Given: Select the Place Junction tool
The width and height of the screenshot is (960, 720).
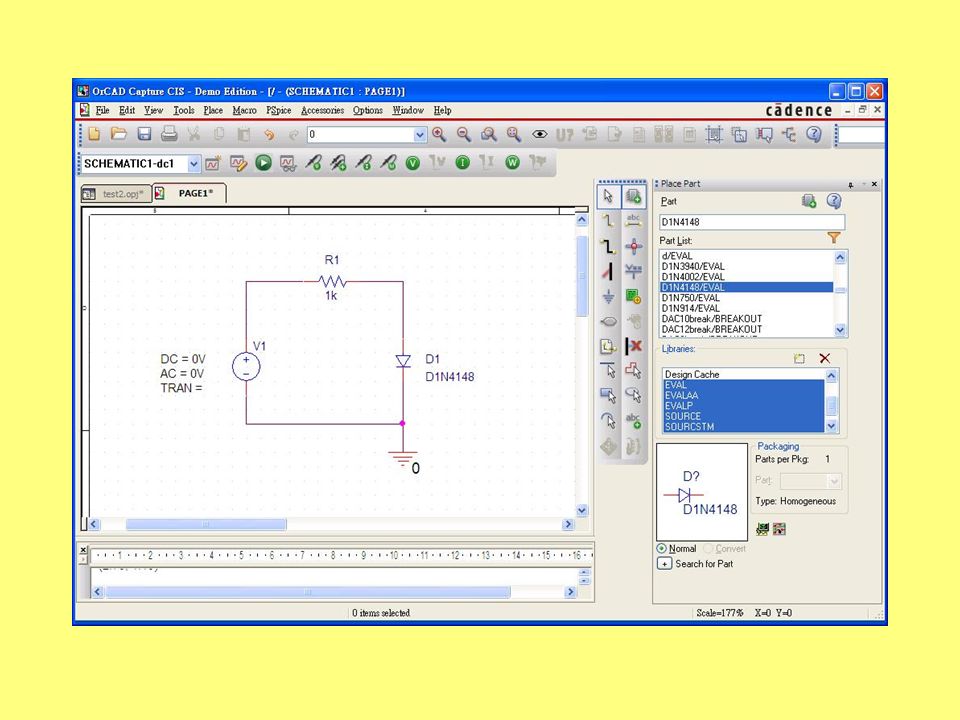Looking at the screenshot, I should click(x=634, y=246).
